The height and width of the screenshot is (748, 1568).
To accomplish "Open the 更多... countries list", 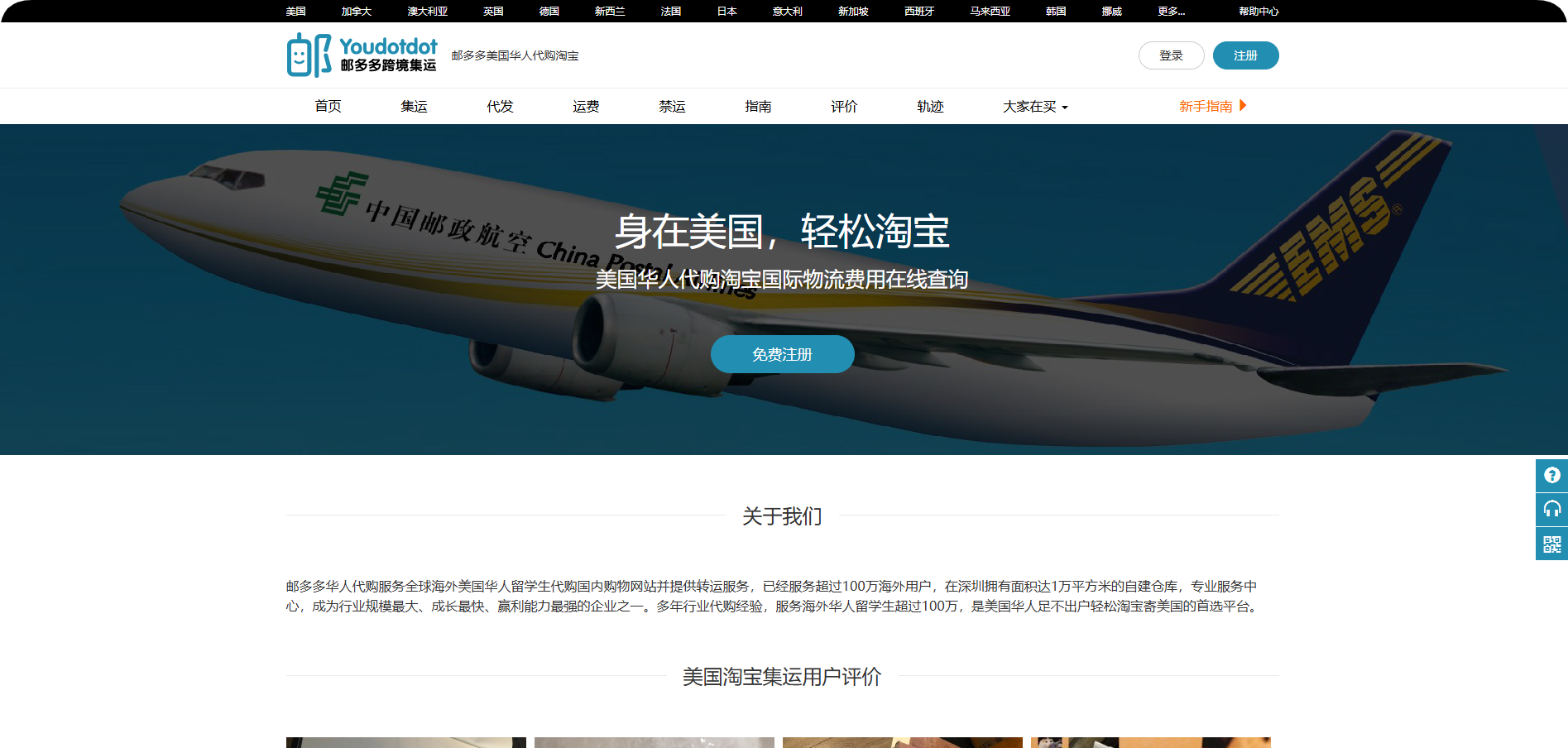I will pos(1171,12).
